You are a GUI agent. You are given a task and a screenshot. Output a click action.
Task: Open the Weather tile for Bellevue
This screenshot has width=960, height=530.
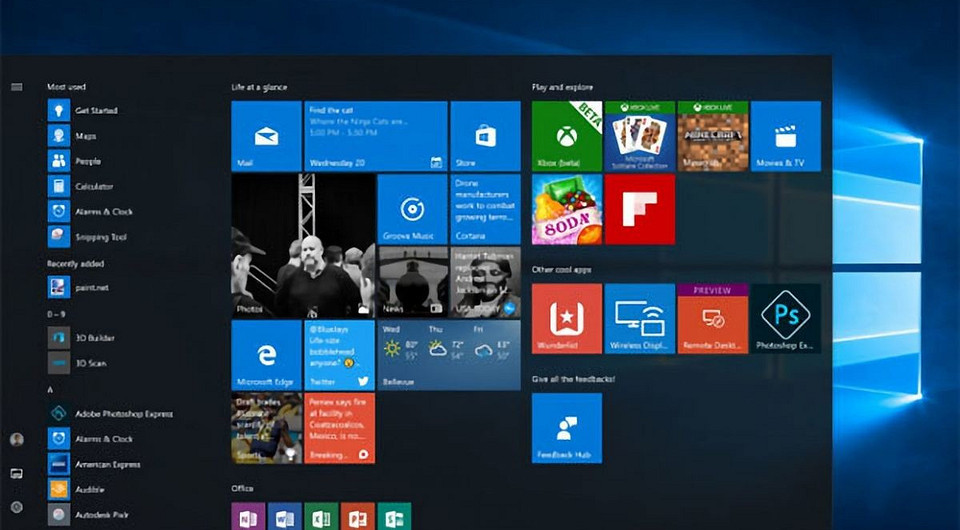pyautogui.click(x=449, y=355)
